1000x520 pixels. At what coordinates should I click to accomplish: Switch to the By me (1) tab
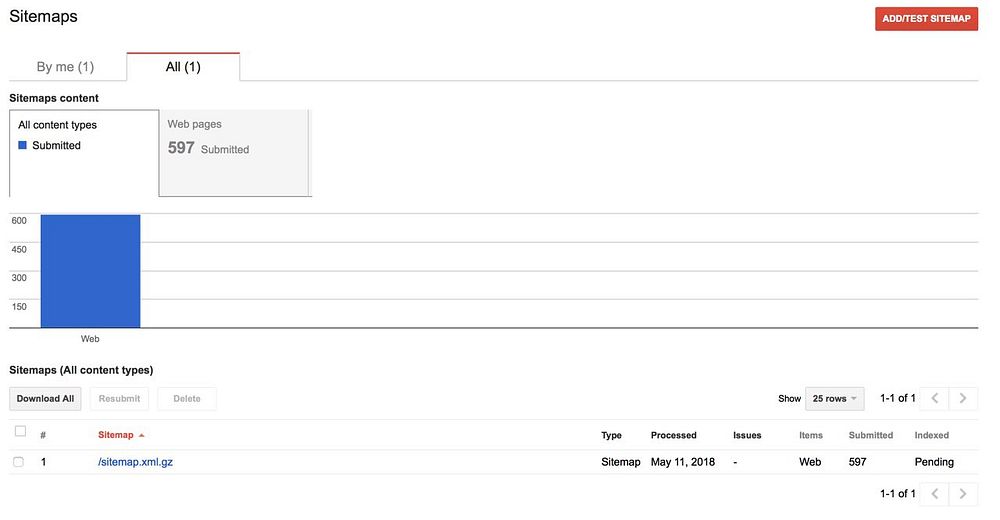(x=65, y=67)
